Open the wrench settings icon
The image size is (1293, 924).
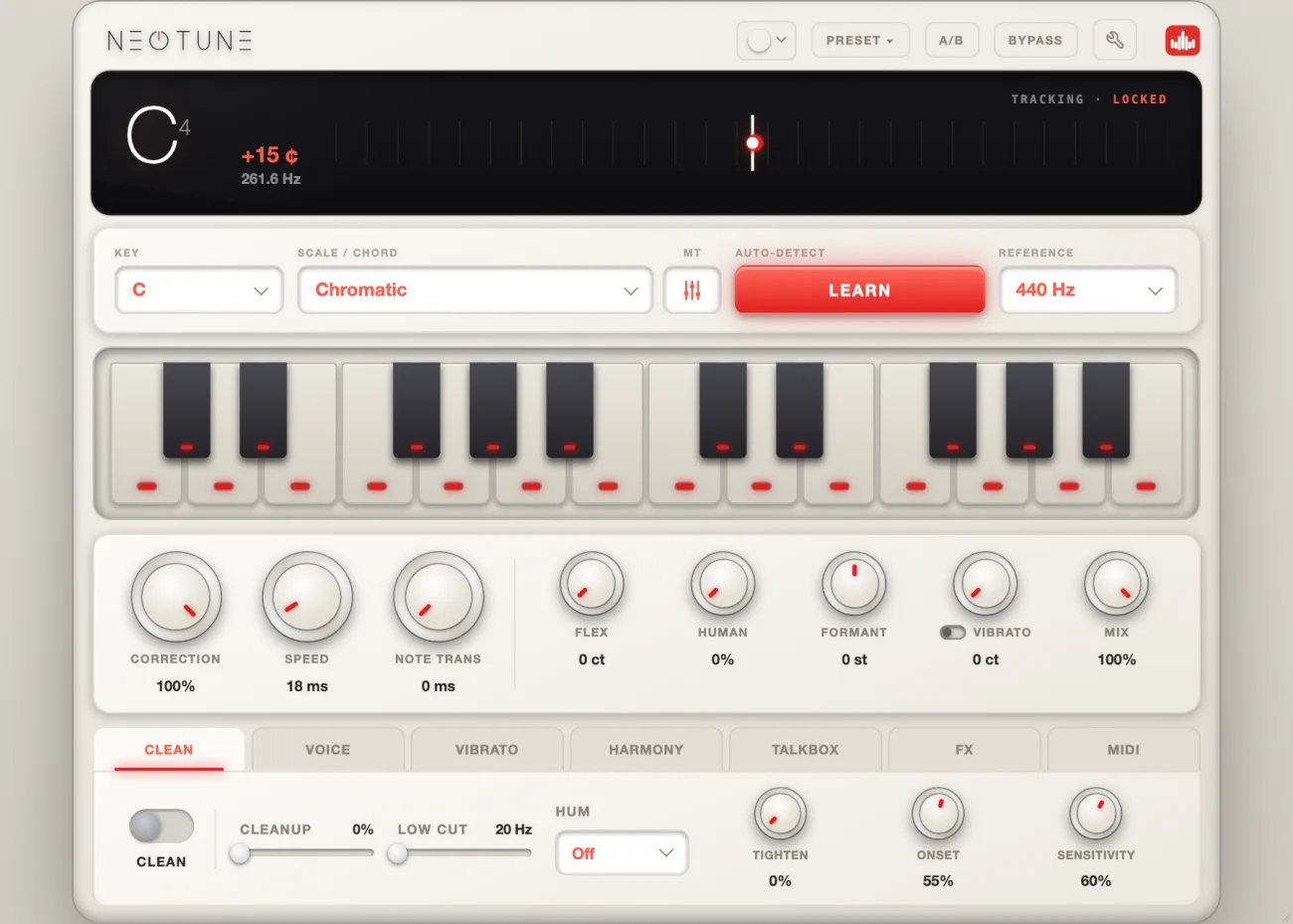coord(1114,41)
